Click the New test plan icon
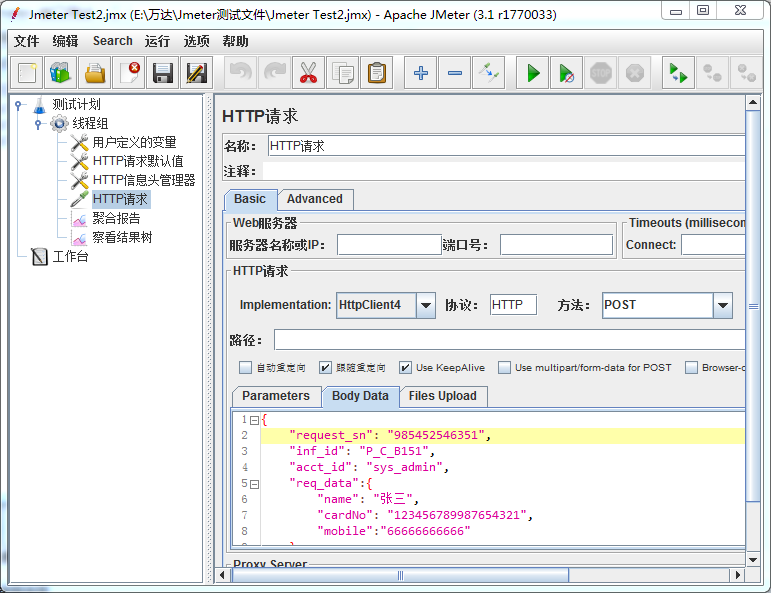771x593 pixels. coord(27,73)
